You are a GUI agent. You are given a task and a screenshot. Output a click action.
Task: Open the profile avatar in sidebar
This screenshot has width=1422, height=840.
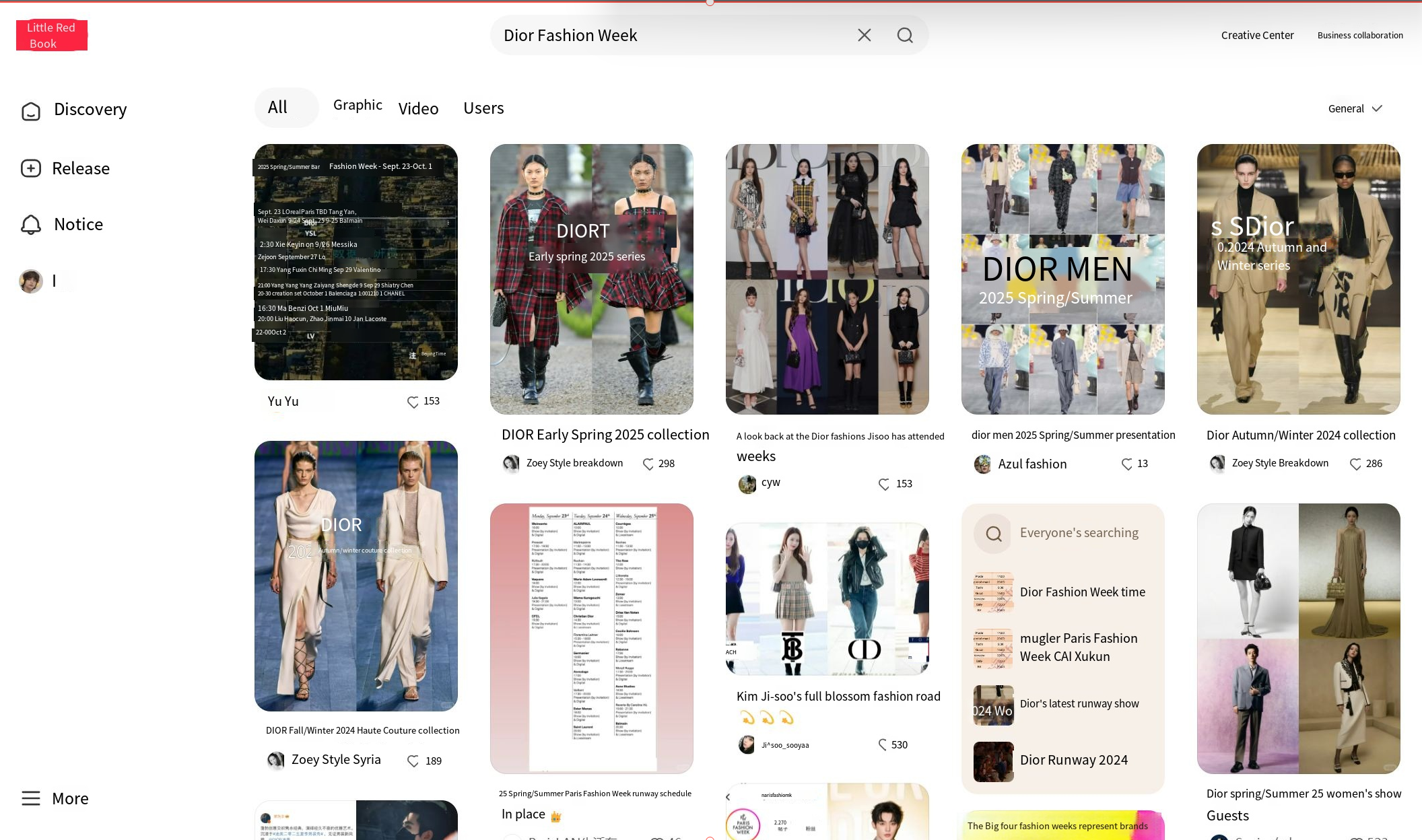pos(31,281)
